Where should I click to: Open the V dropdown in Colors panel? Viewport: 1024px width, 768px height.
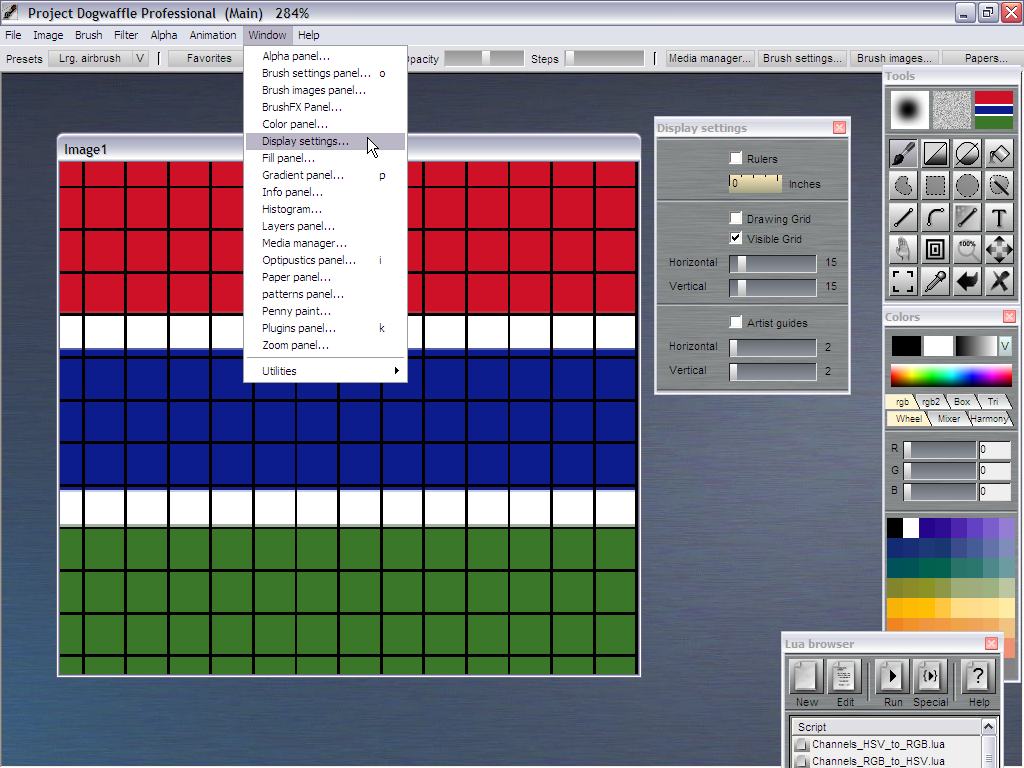1005,346
